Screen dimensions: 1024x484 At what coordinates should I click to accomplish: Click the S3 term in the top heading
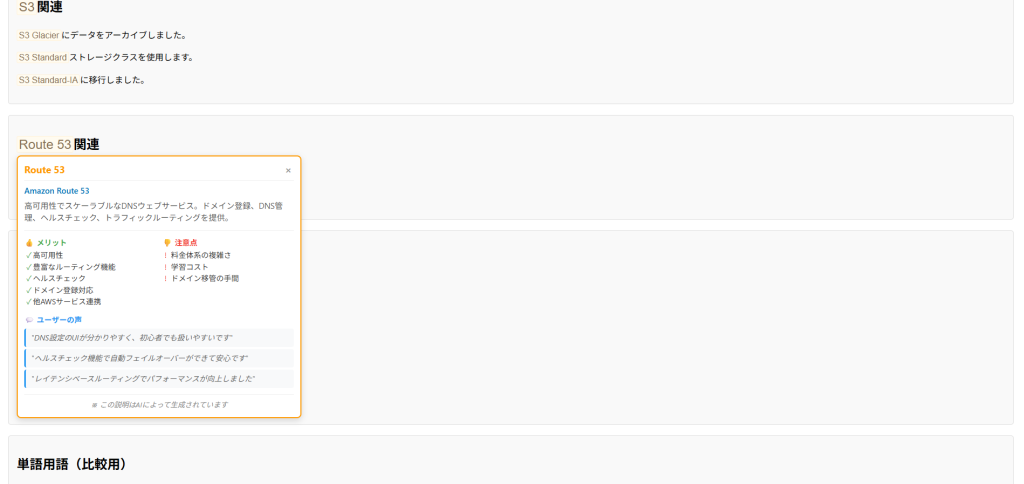pos(26,7)
